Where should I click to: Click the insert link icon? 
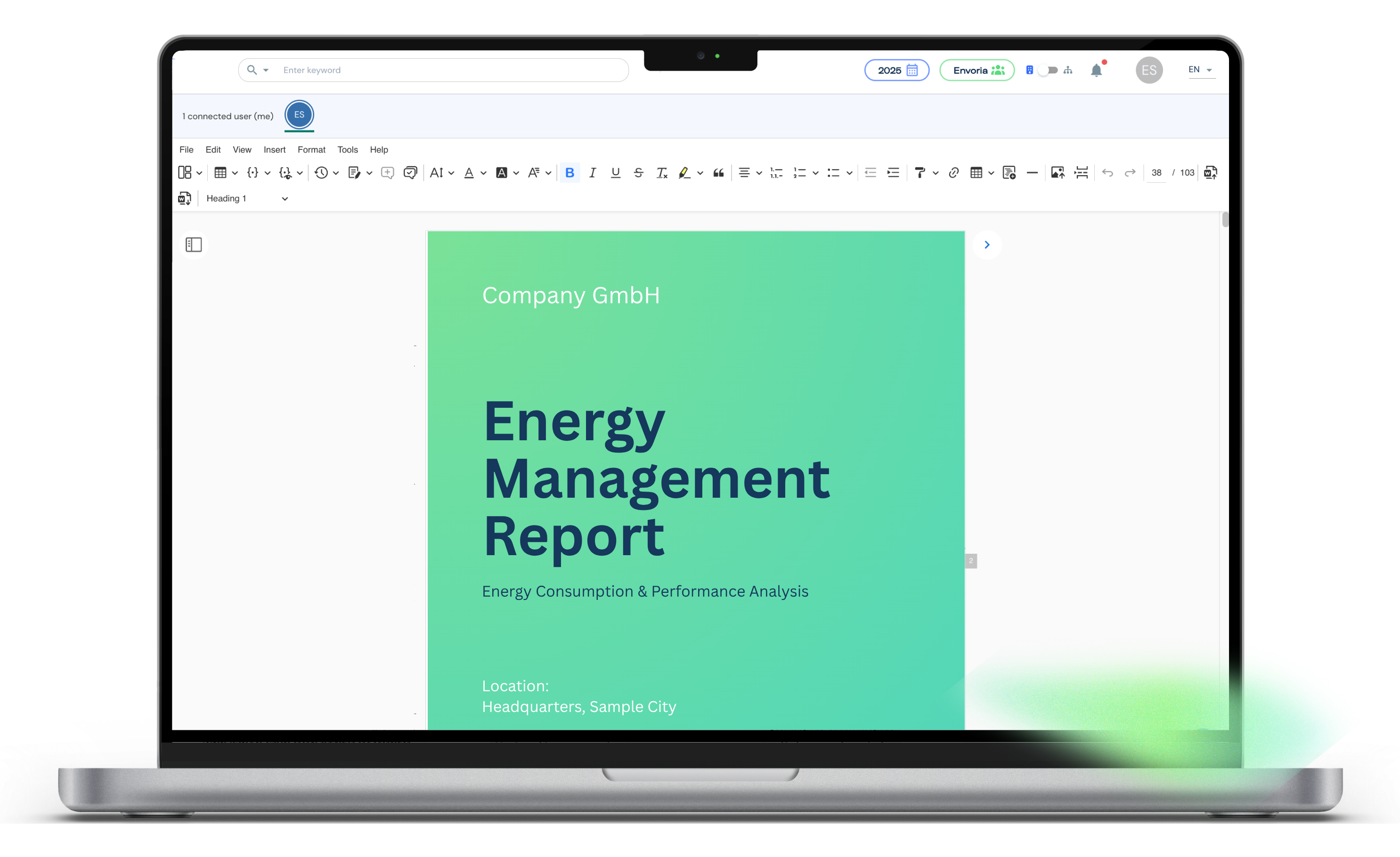point(953,173)
